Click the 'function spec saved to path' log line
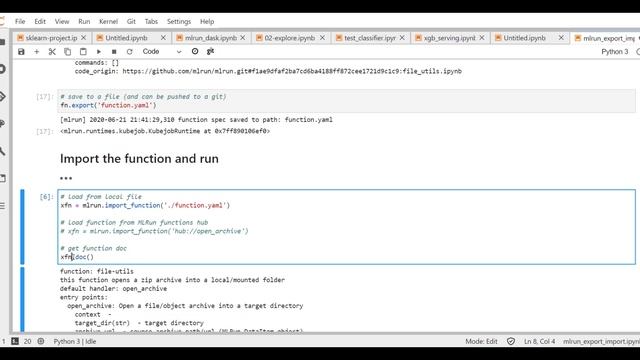This screenshot has width=640, height=360. (x=196, y=120)
